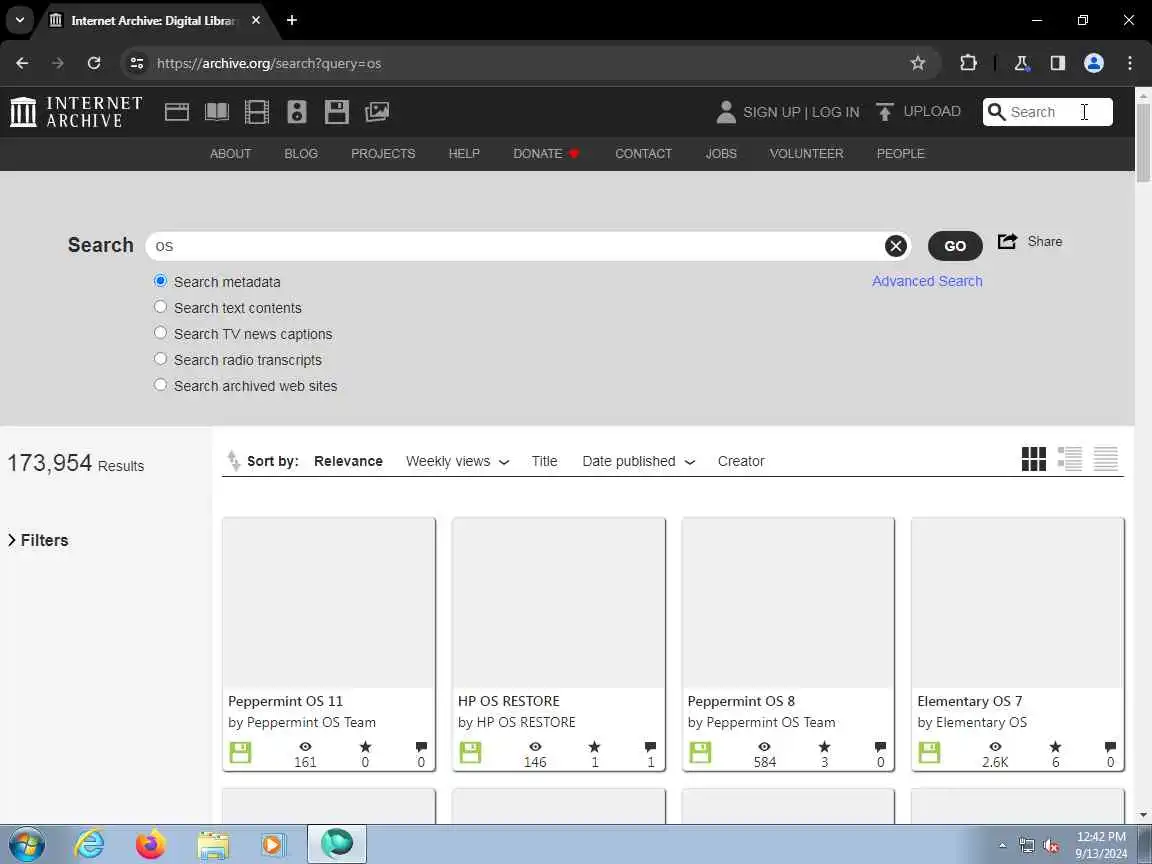1152x864 pixels.
Task: Open the Peppermint OS 8 item thumbnail
Action: click(x=788, y=603)
